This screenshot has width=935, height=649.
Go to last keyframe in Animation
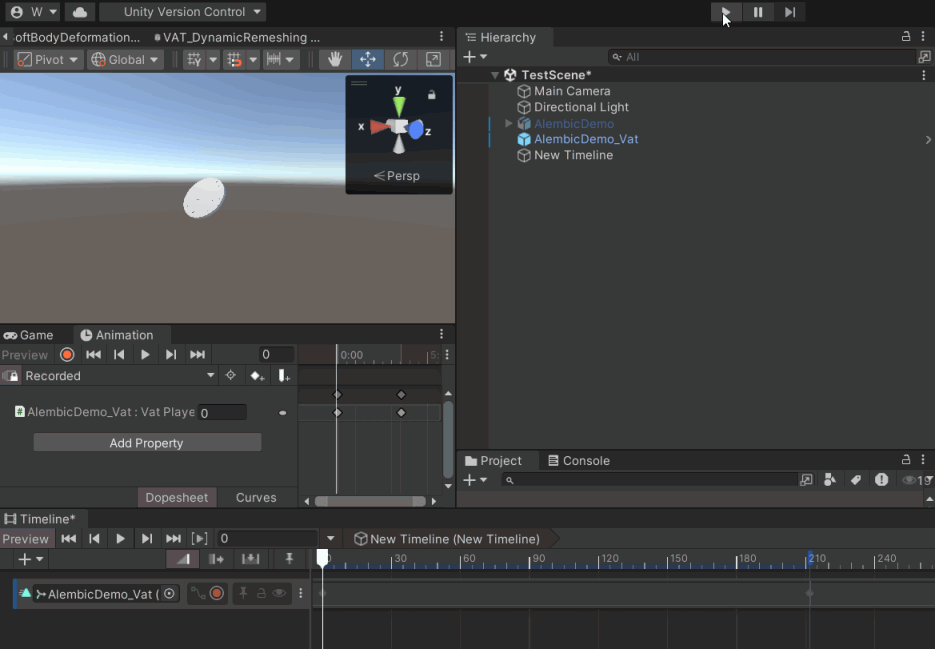(x=197, y=355)
